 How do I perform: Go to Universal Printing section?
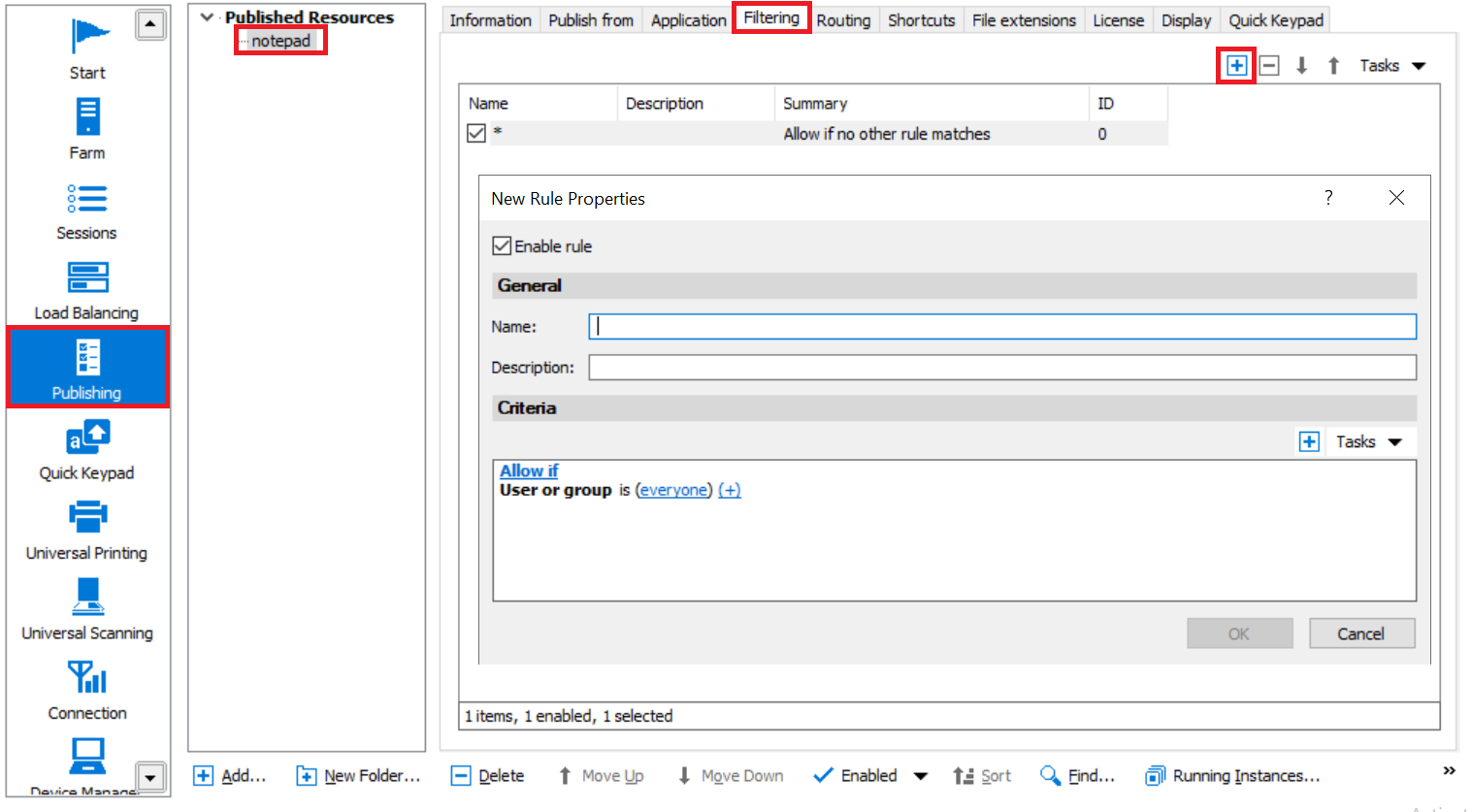[x=87, y=530]
